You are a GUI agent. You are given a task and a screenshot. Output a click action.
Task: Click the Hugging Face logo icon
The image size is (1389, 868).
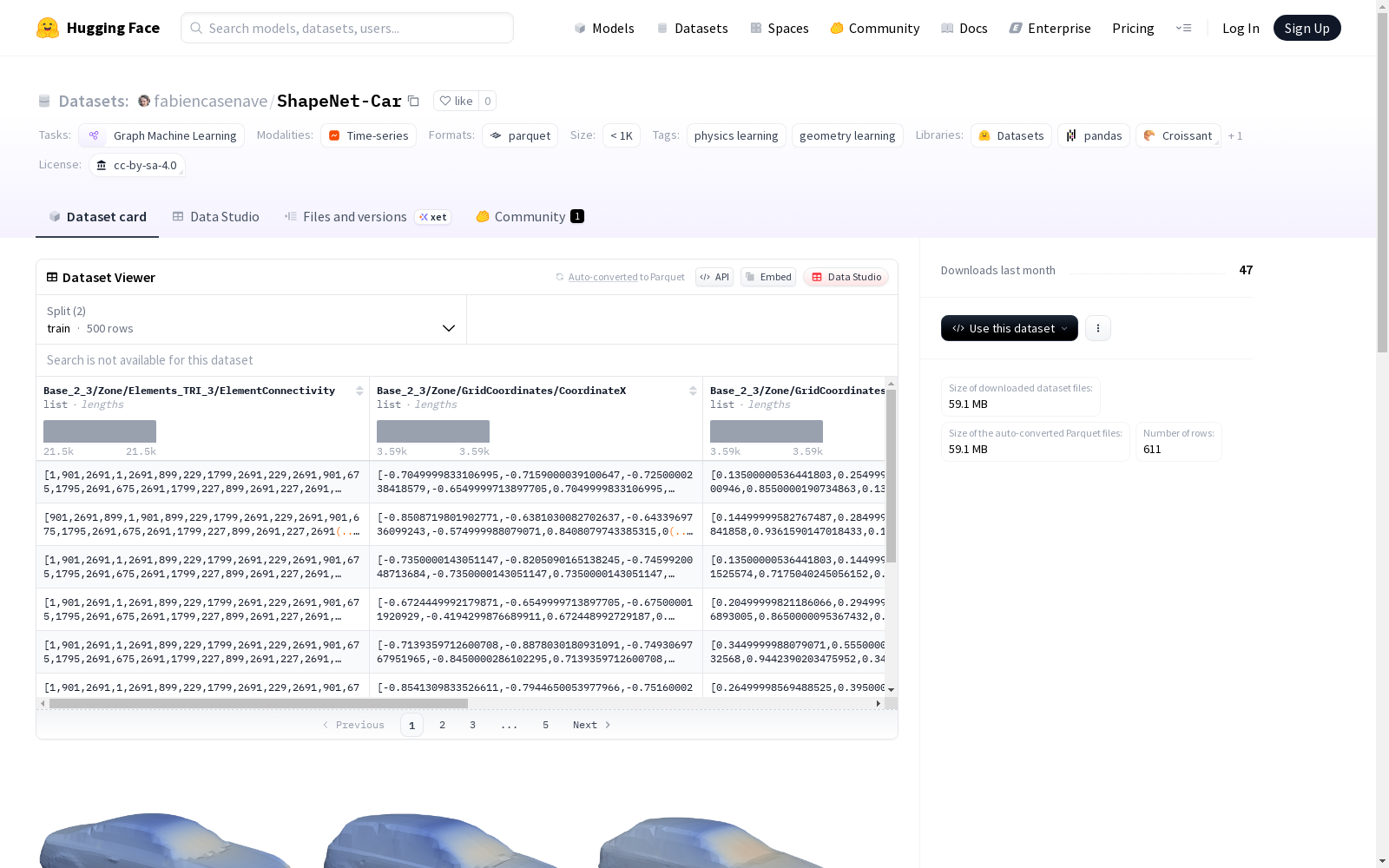[48, 28]
